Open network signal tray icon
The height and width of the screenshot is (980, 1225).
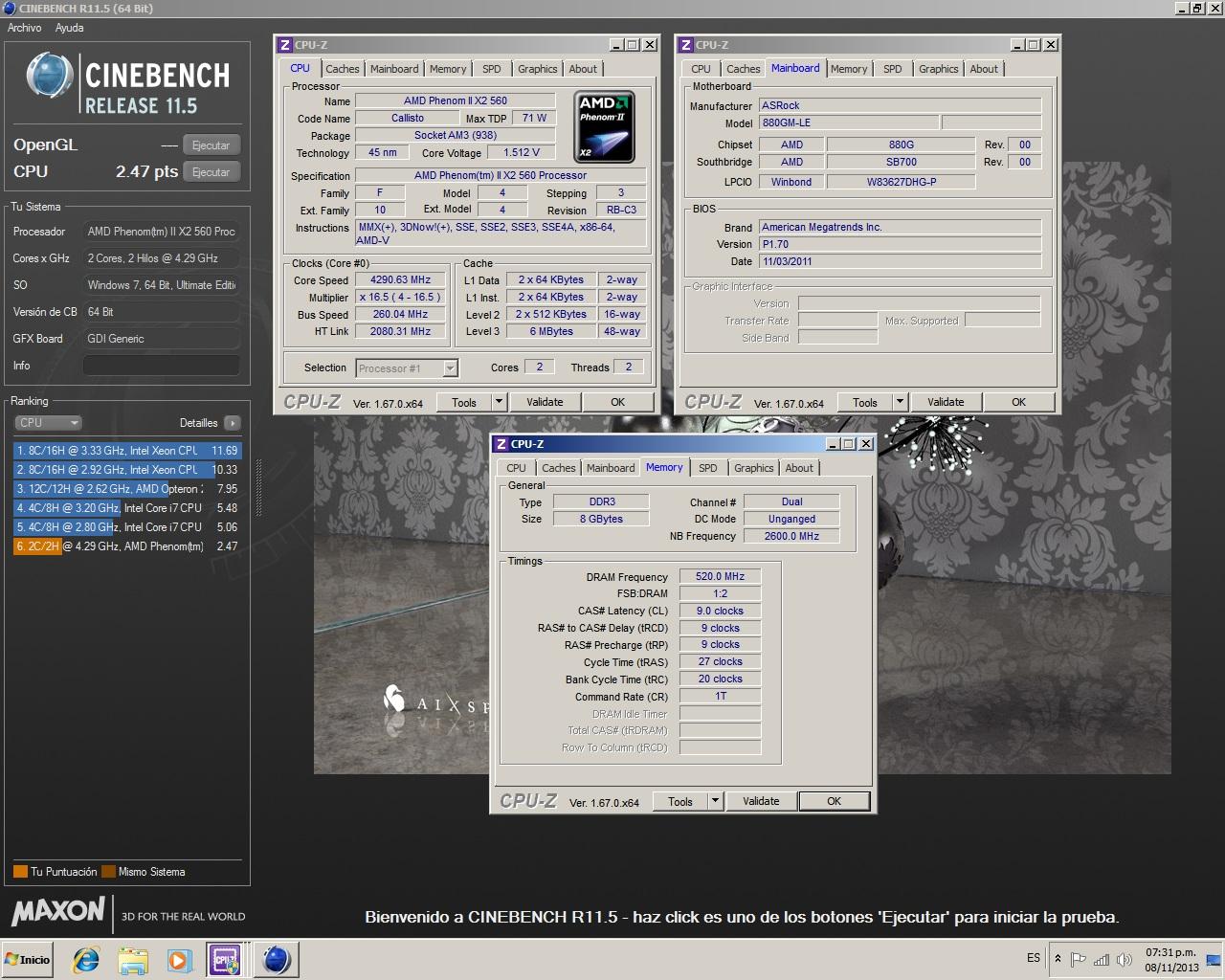[1102, 958]
